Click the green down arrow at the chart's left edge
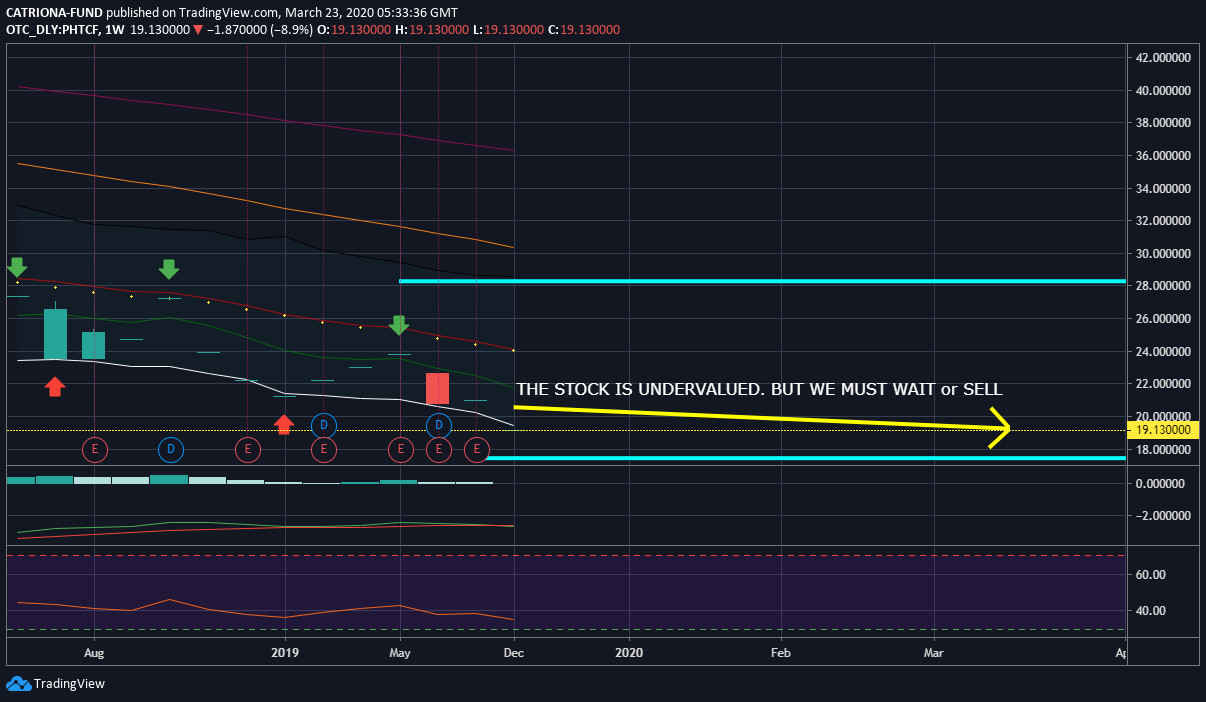 point(16,267)
